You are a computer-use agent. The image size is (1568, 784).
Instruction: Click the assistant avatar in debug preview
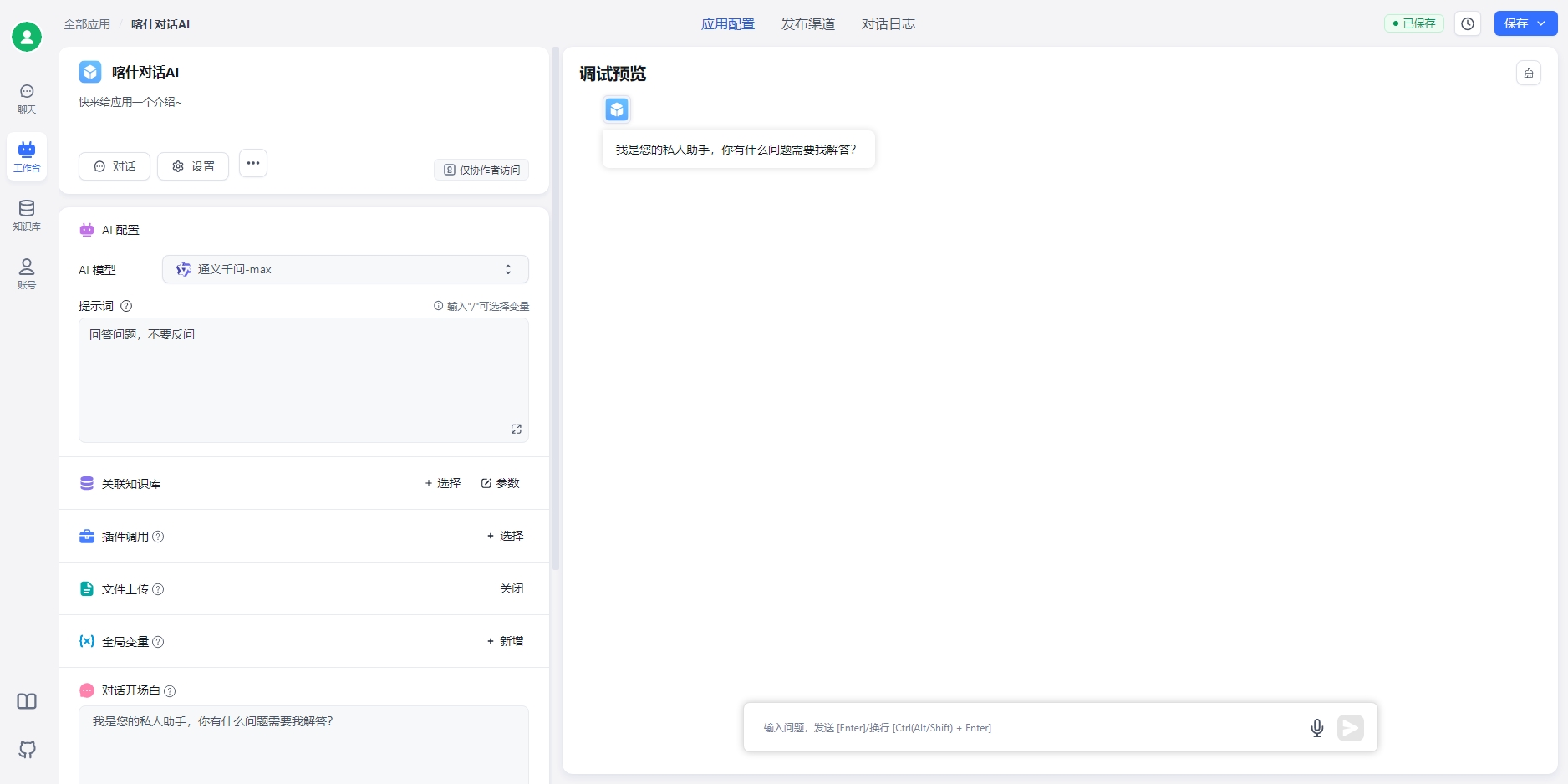pos(617,109)
